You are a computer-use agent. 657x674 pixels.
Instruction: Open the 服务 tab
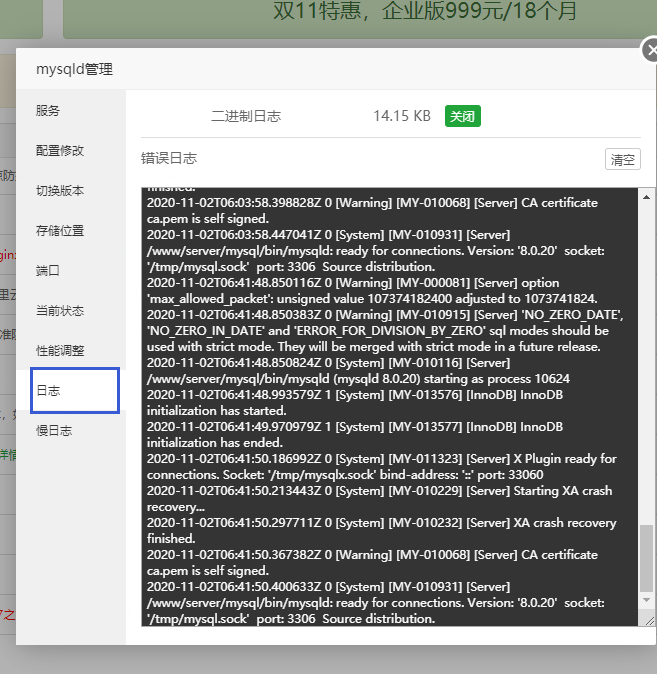point(48,110)
